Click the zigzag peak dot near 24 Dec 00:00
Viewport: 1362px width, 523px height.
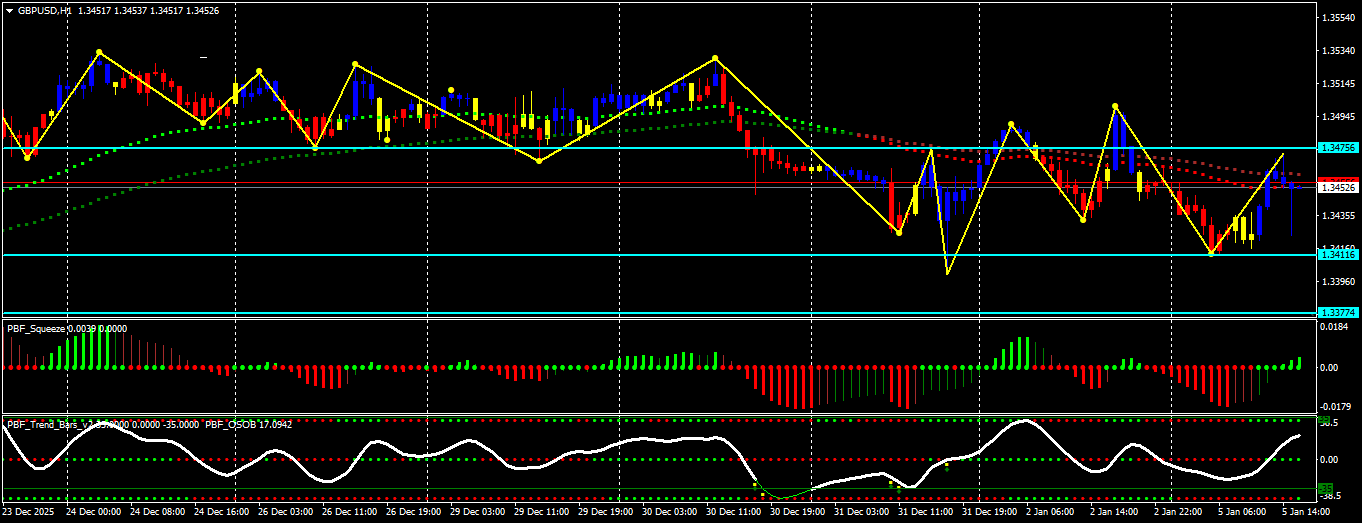pyautogui.click(x=99, y=52)
